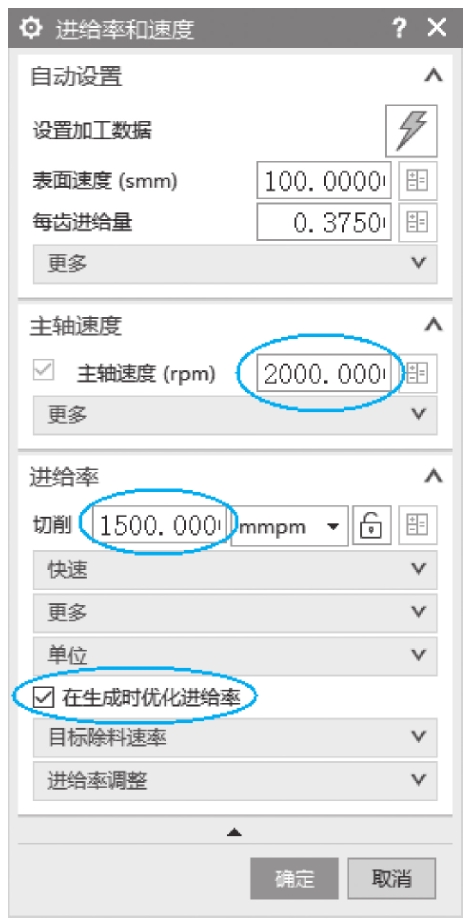Expand the 快速 section
Screen dimensions: 466x921
[235, 570]
